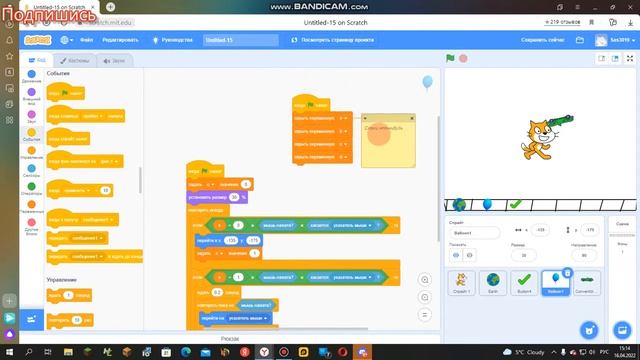This screenshot has height=360, width=640.
Task: Zoom in the code workspace
Action: 424,280
